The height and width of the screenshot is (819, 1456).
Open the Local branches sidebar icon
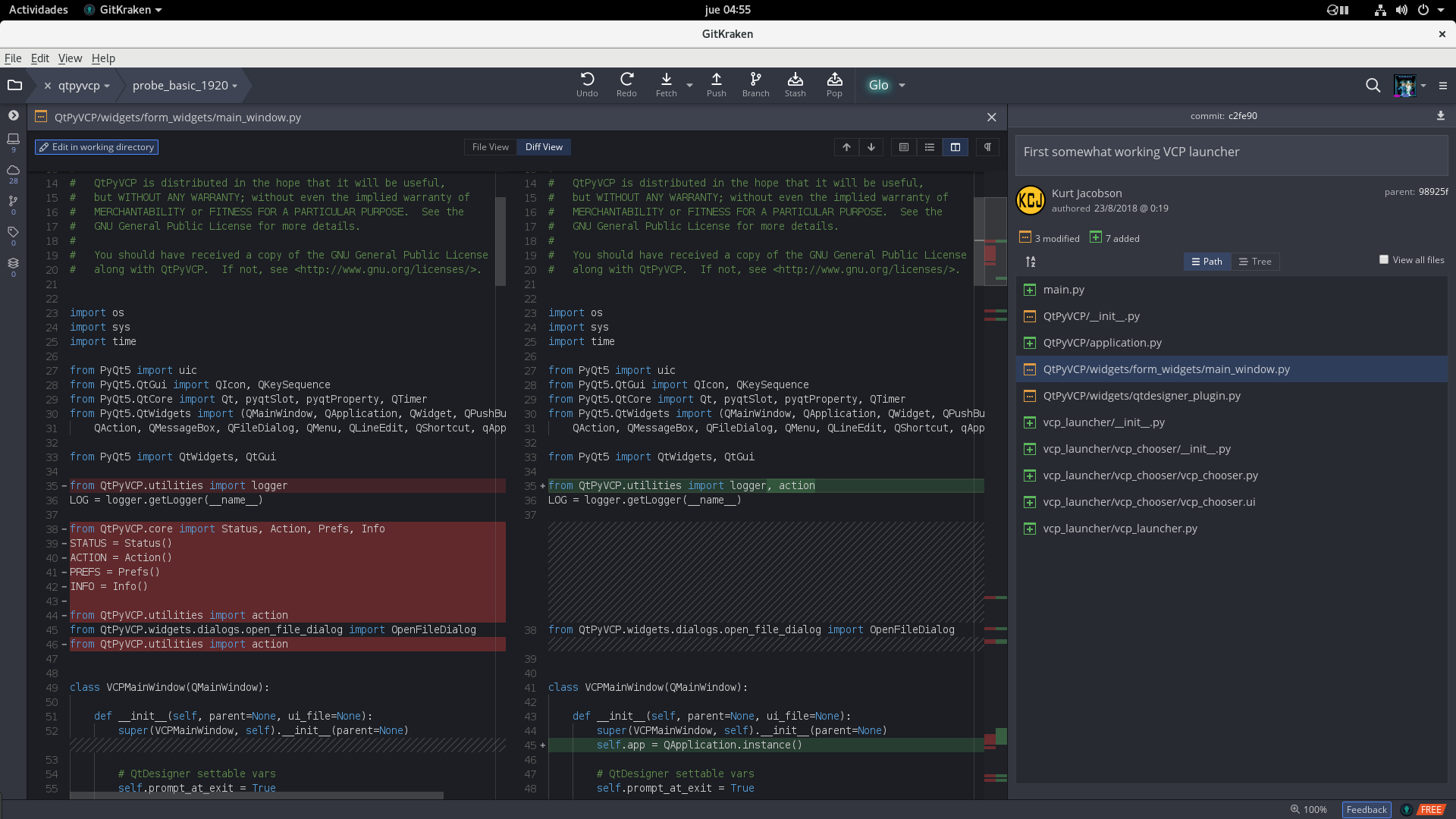[14, 143]
